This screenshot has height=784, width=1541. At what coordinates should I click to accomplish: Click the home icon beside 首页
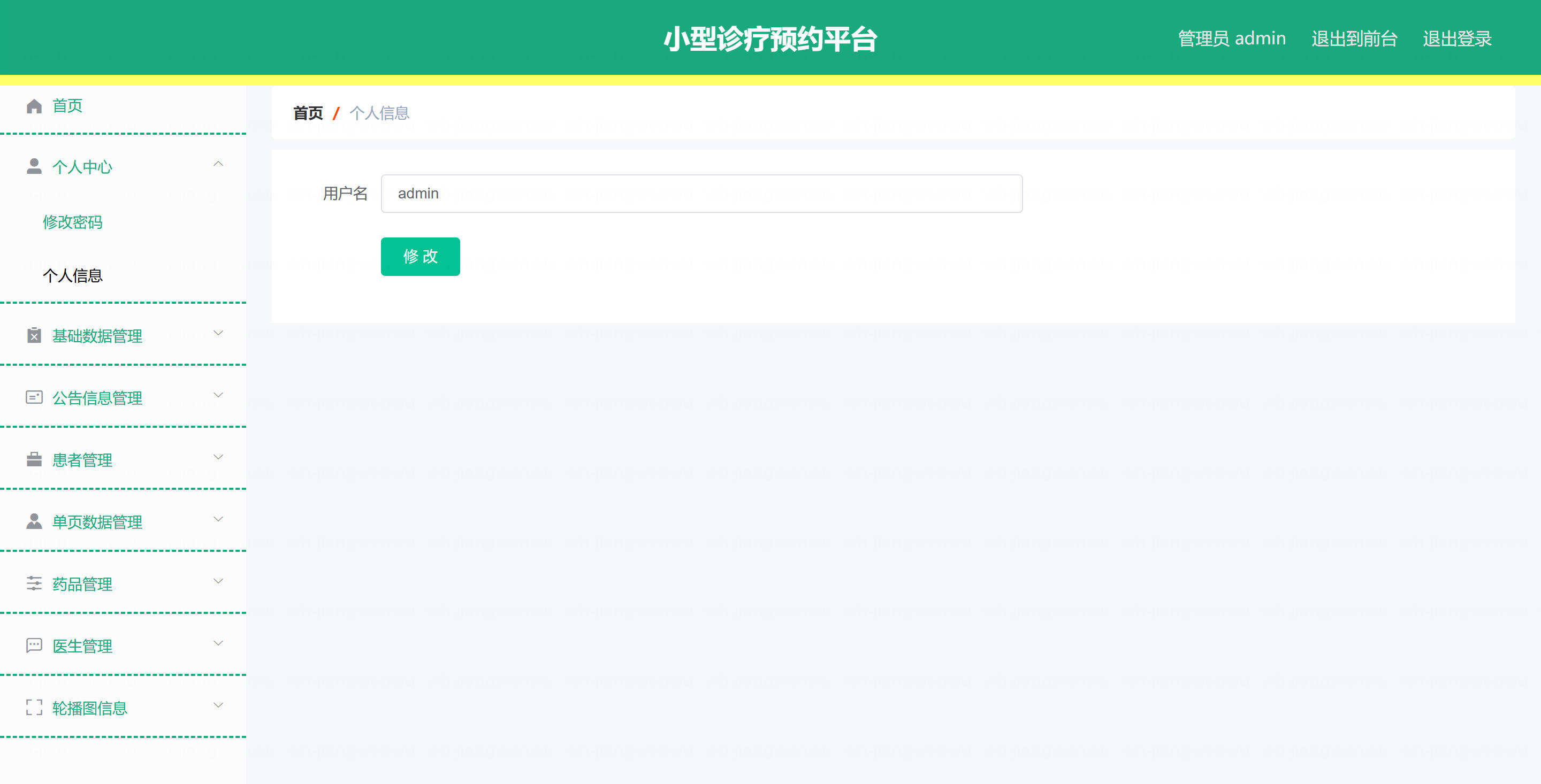[x=34, y=106]
